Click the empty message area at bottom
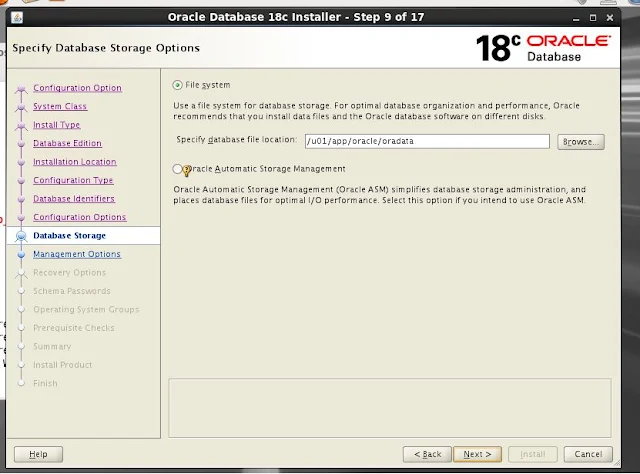640x474 pixels. click(x=390, y=408)
